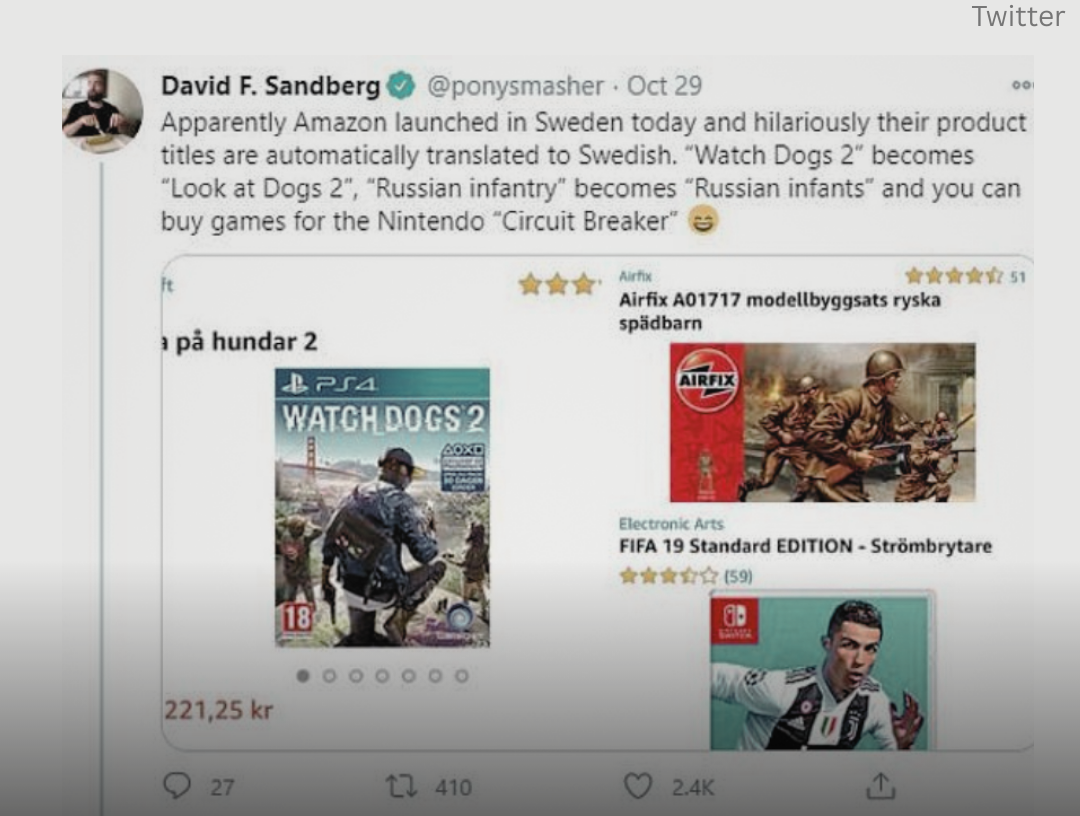Open the three-dot tweet options menu
The width and height of the screenshot is (1080, 816).
click(1022, 85)
